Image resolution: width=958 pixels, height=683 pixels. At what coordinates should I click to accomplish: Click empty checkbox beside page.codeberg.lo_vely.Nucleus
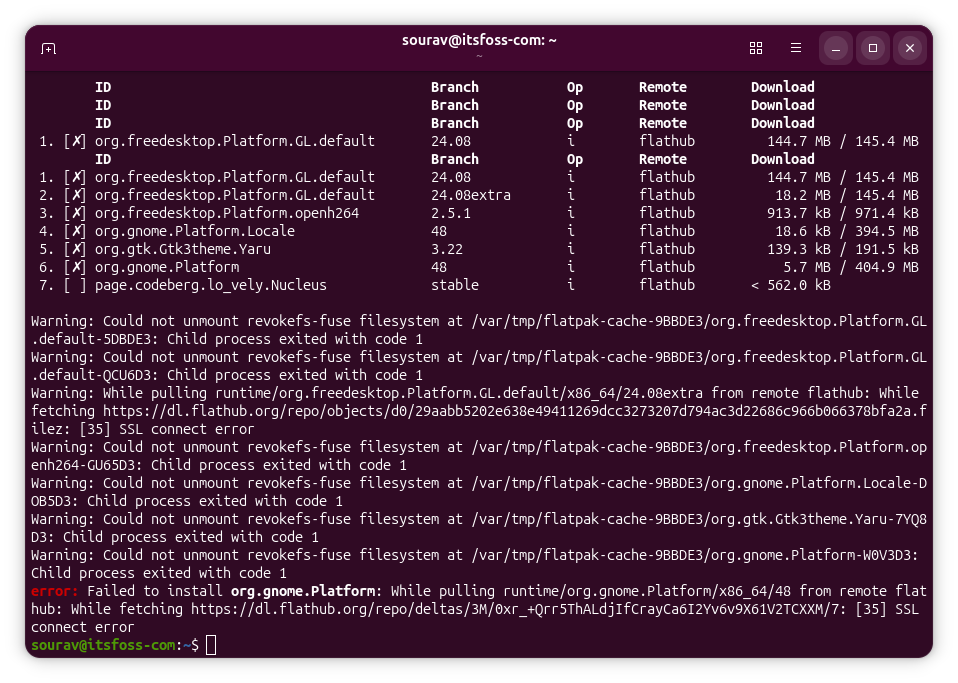click(x=75, y=285)
